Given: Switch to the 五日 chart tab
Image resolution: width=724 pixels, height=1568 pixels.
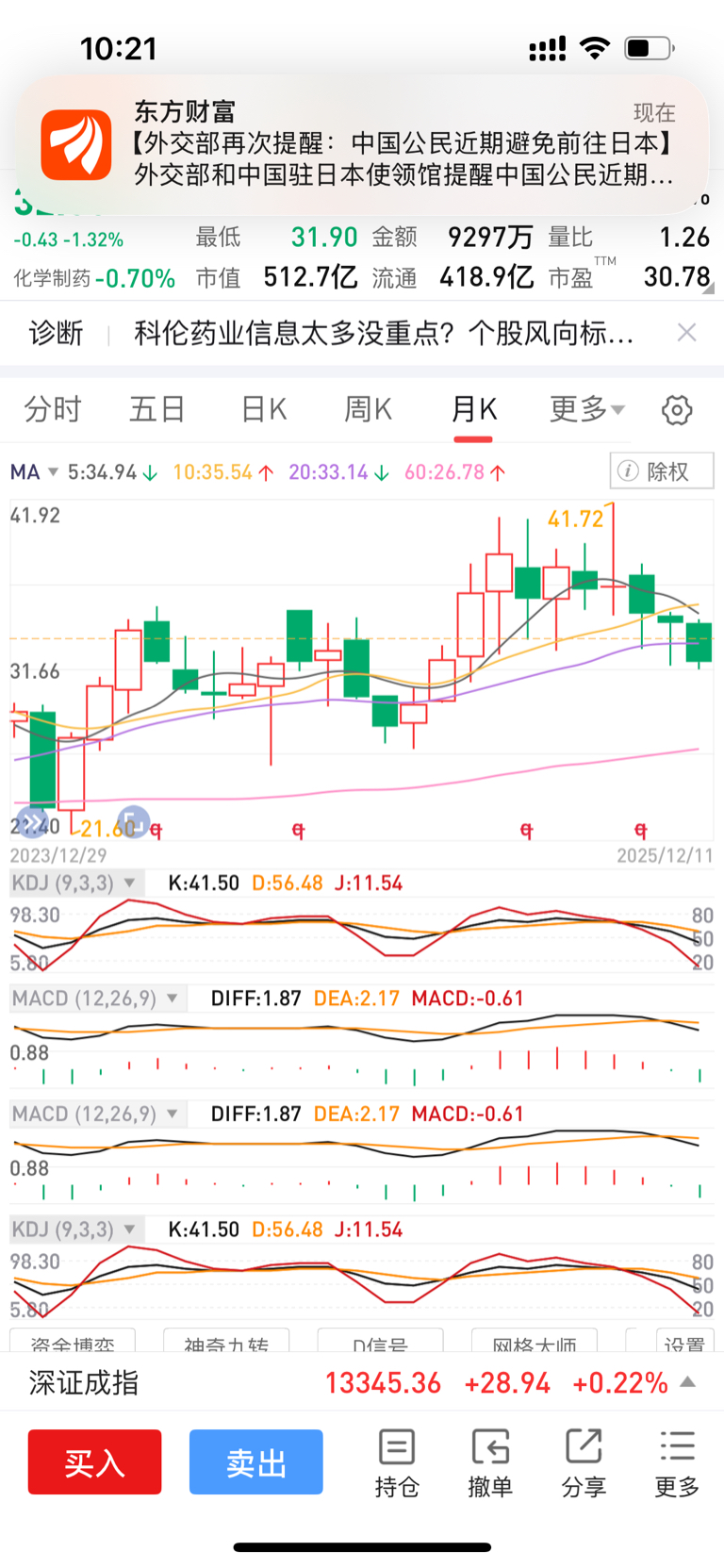Looking at the screenshot, I should (x=156, y=409).
